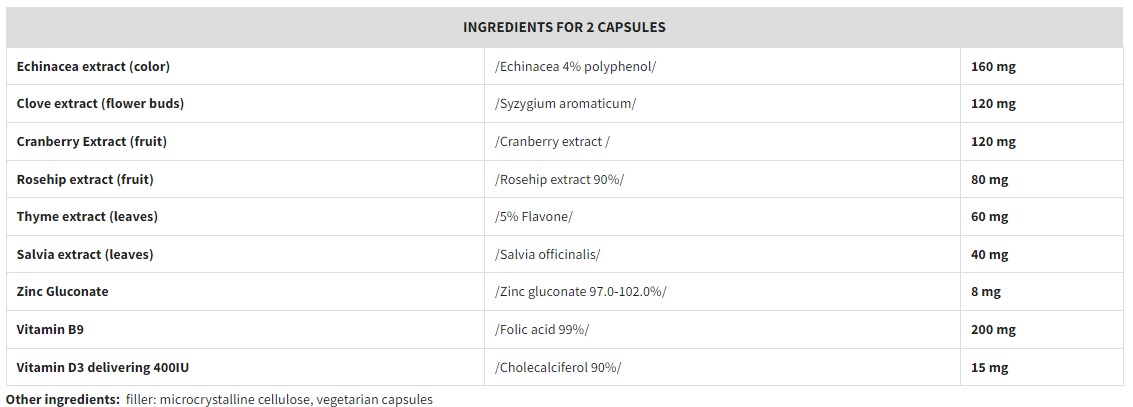The image size is (1133, 407).
Task: Select 'Vitamin D3 delivering 400IU' cell
Action: click(103, 368)
